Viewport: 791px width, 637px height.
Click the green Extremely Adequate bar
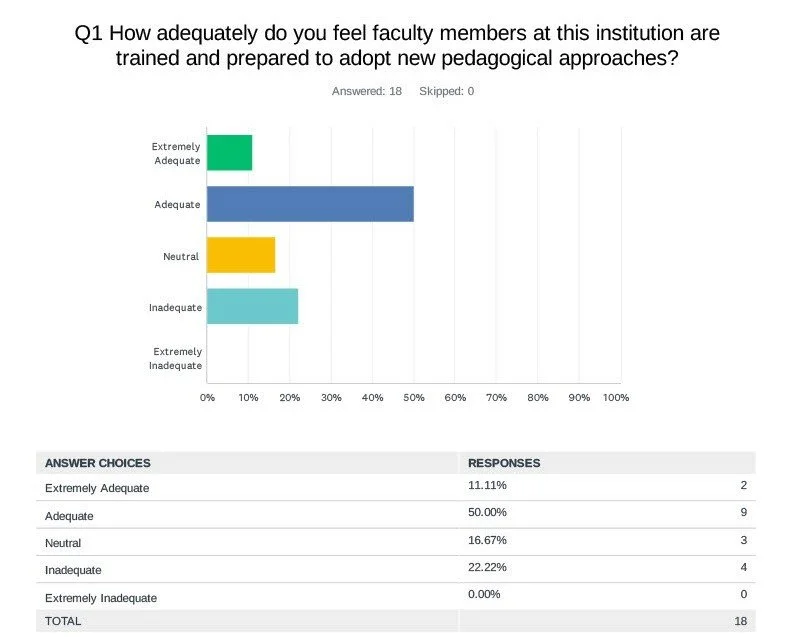coord(229,153)
